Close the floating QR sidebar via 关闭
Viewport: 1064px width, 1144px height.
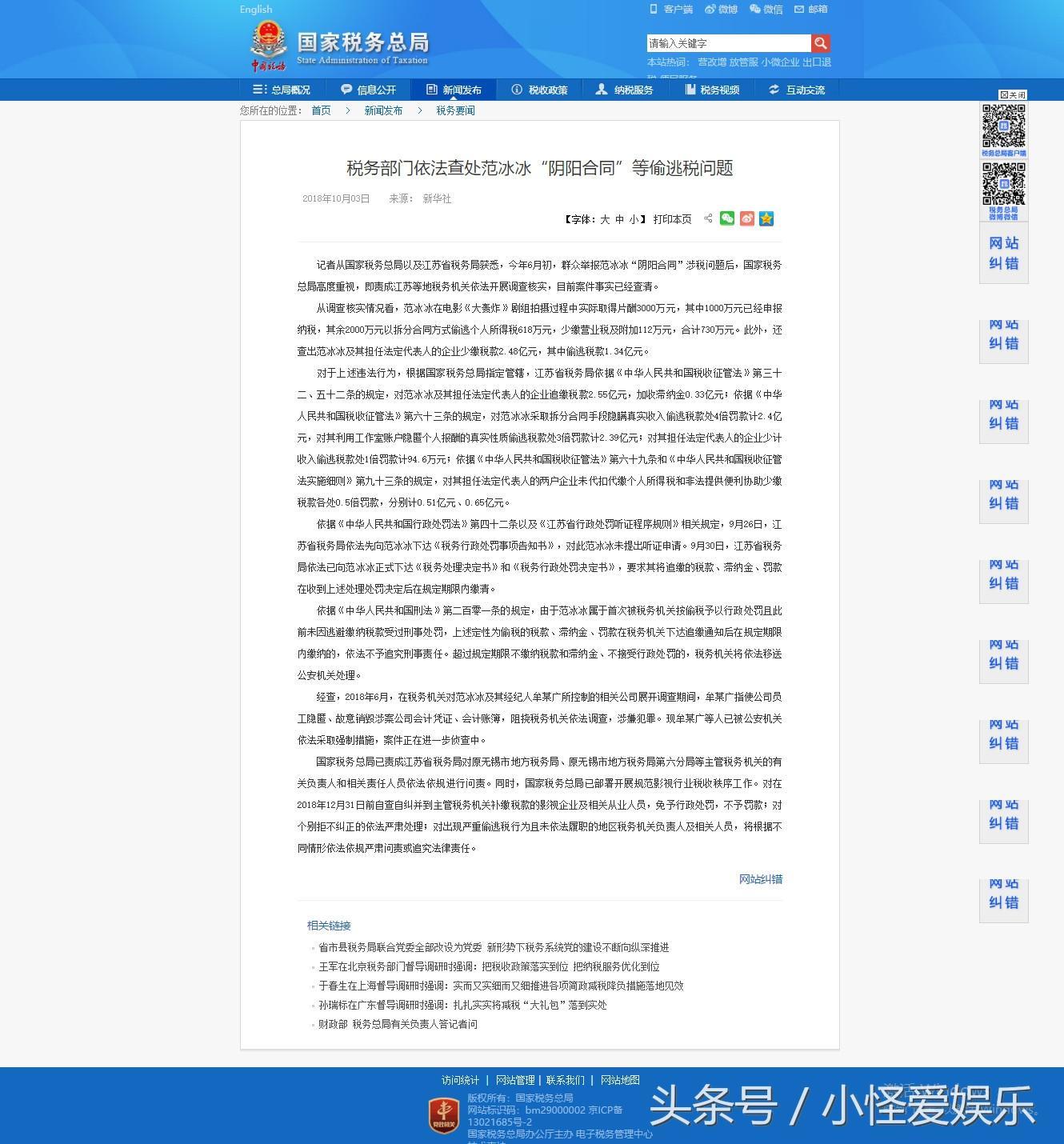pyautogui.click(x=1012, y=94)
